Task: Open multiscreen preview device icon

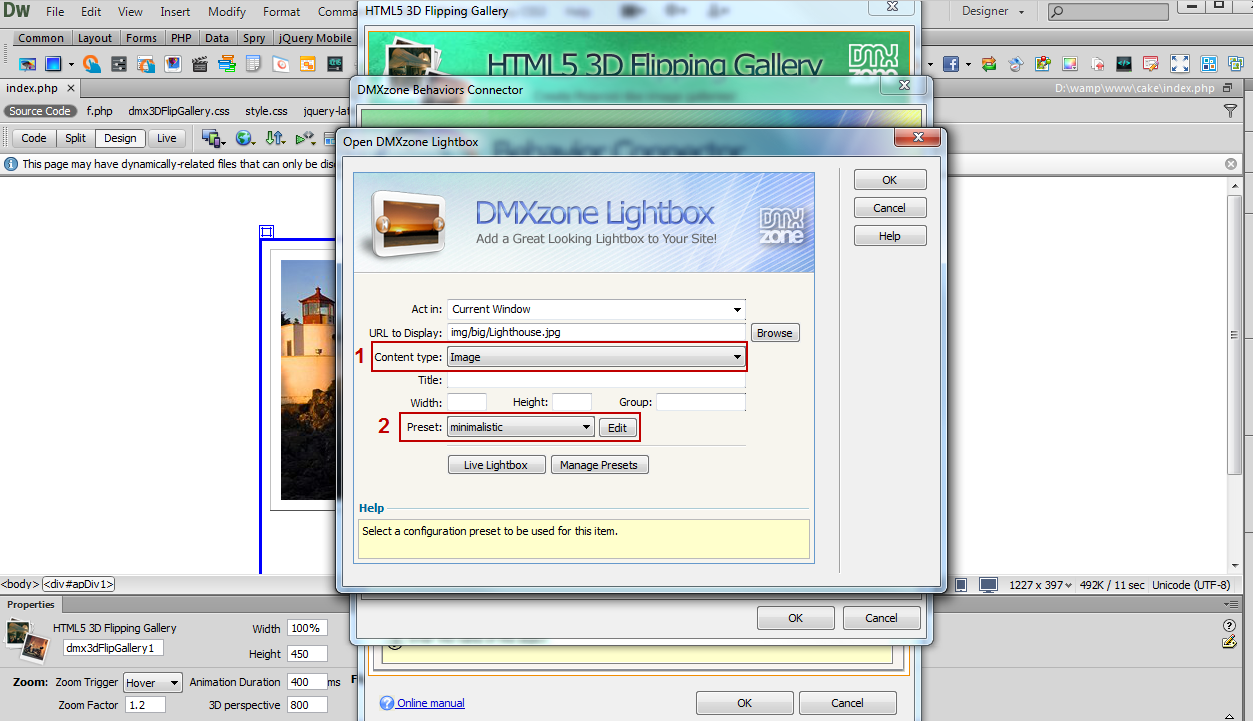Action: pos(212,138)
